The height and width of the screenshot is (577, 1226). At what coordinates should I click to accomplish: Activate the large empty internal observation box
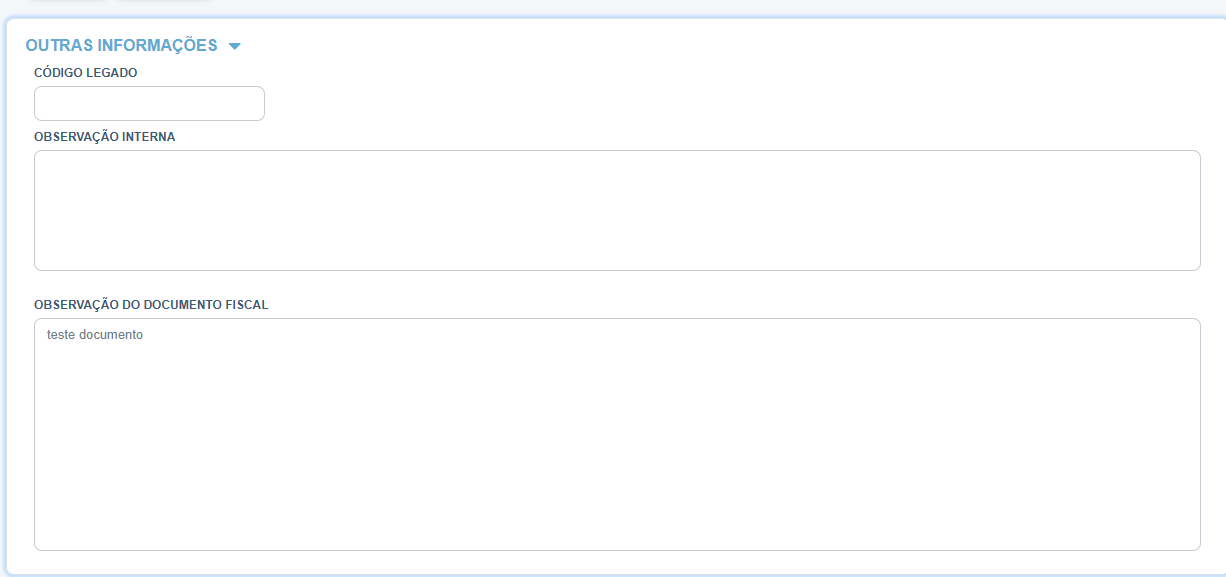point(617,210)
